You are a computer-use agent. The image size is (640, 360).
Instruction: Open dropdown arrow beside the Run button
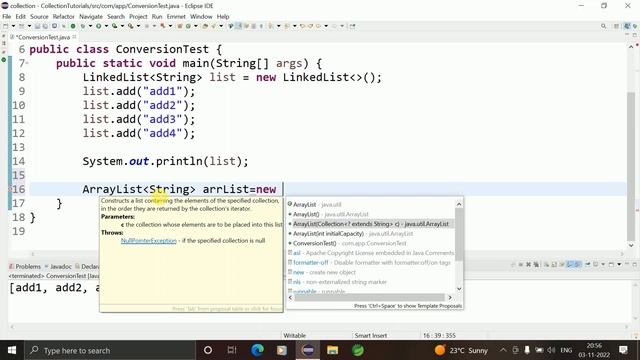click(x=106, y=26)
